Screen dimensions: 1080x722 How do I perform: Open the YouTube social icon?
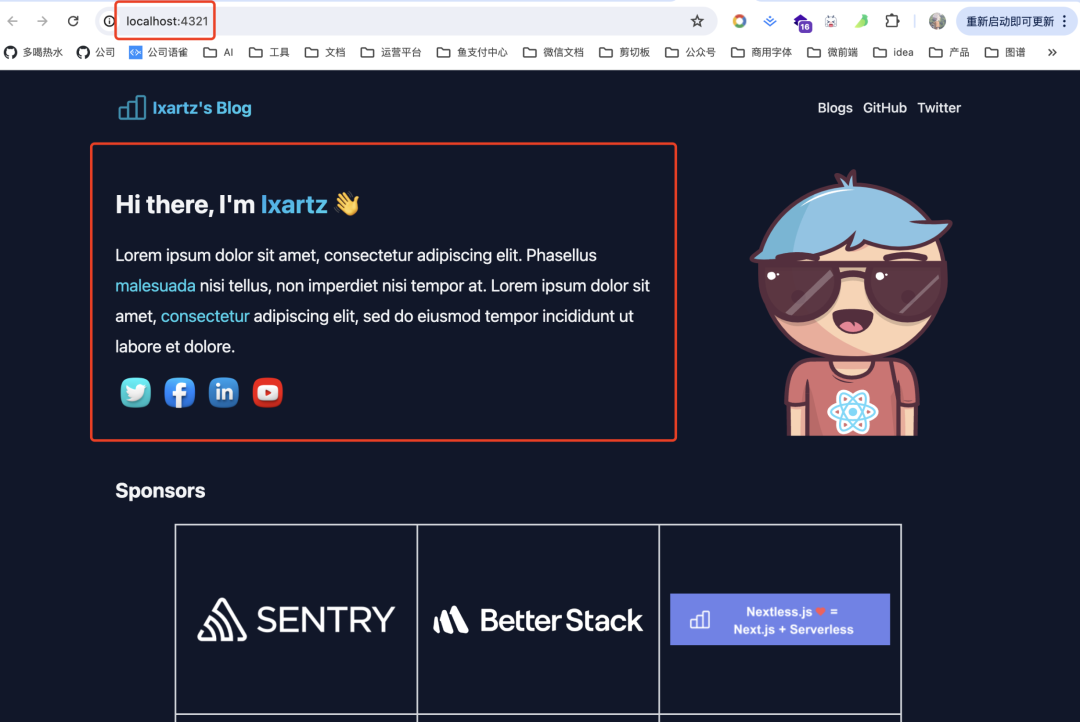pyautogui.click(x=268, y=393)
